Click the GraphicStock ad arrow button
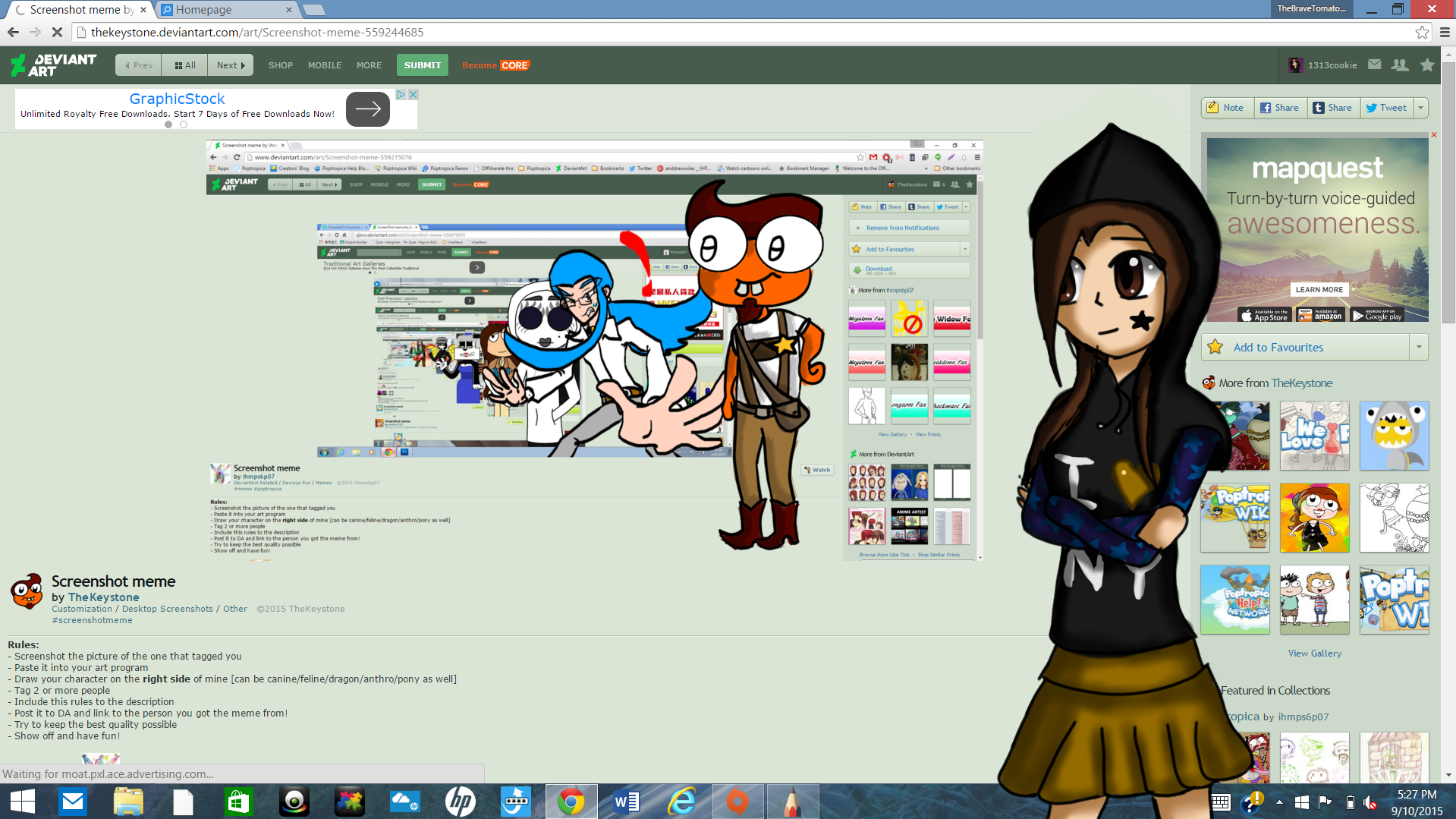The width and height of the screenshot is (1456, 819). pyautogui.click(x=368, y=109)
